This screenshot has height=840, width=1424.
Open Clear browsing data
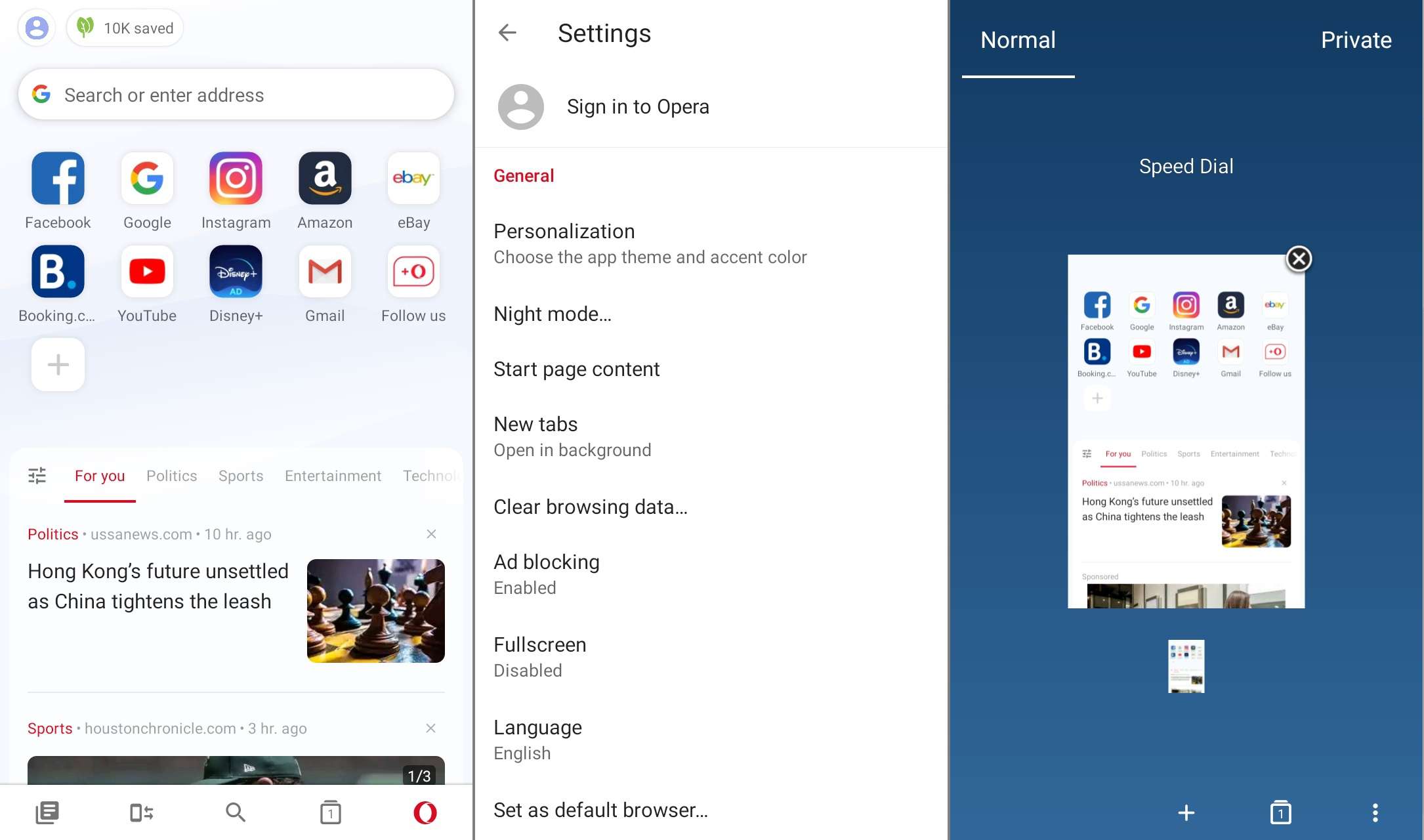coord(711,507)
